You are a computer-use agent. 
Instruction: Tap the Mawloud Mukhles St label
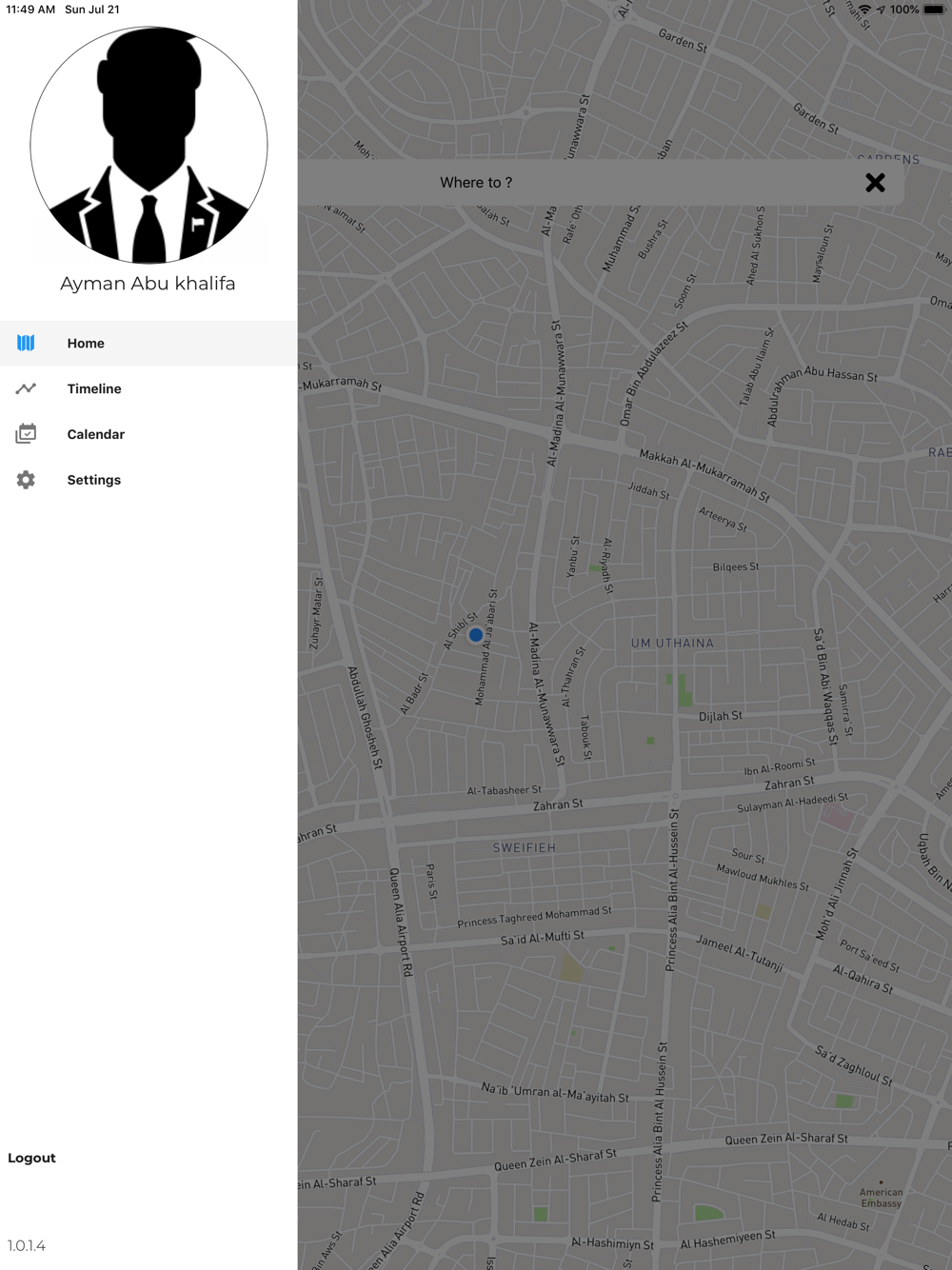[763, 877]
